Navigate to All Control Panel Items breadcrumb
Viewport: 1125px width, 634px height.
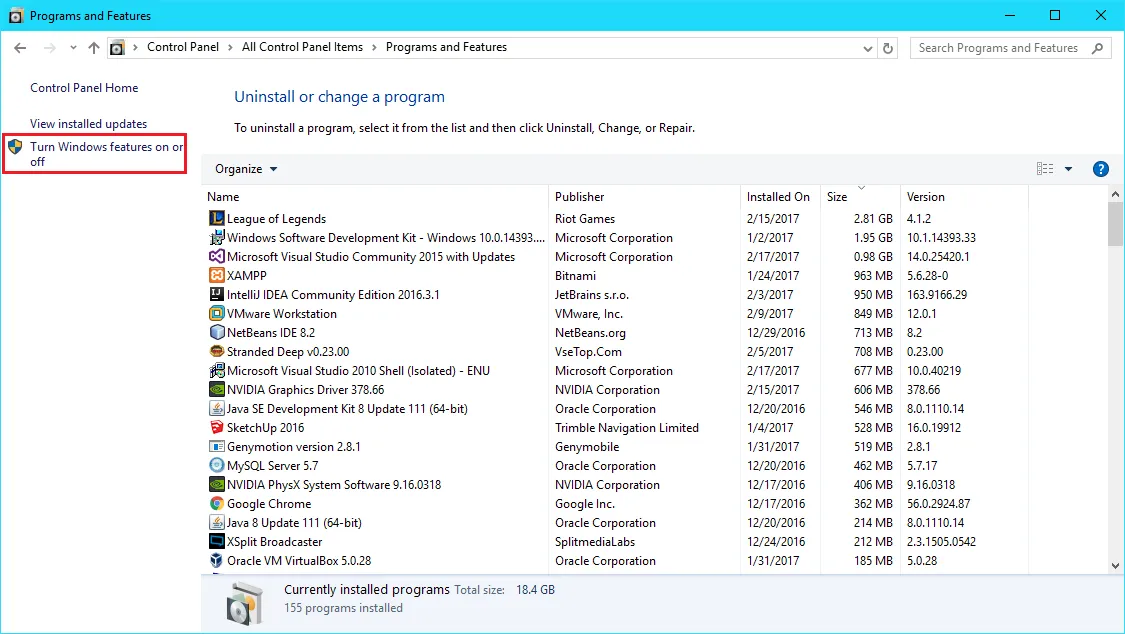[303, 47]
